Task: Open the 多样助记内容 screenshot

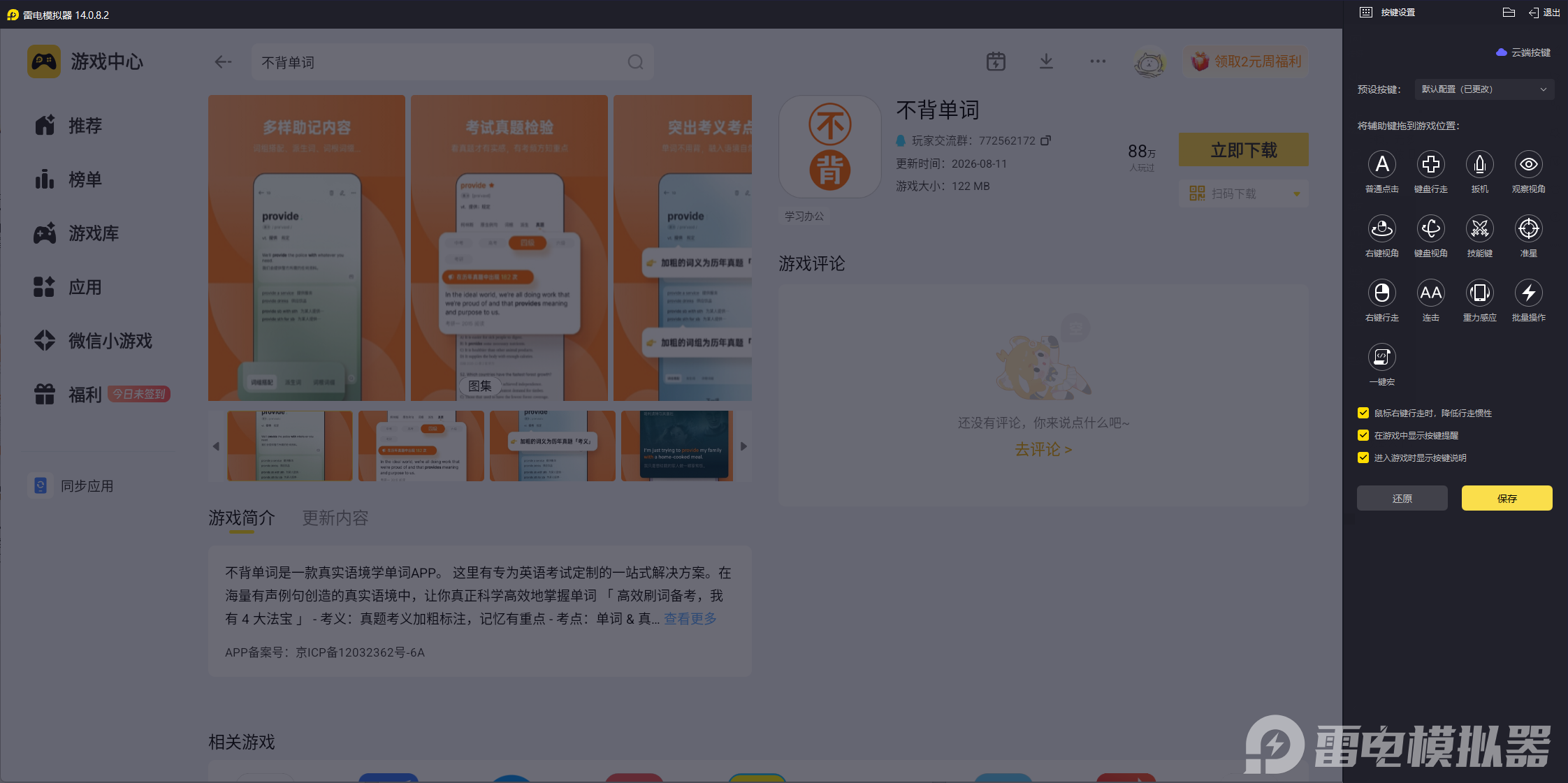Action: point(307,248)
